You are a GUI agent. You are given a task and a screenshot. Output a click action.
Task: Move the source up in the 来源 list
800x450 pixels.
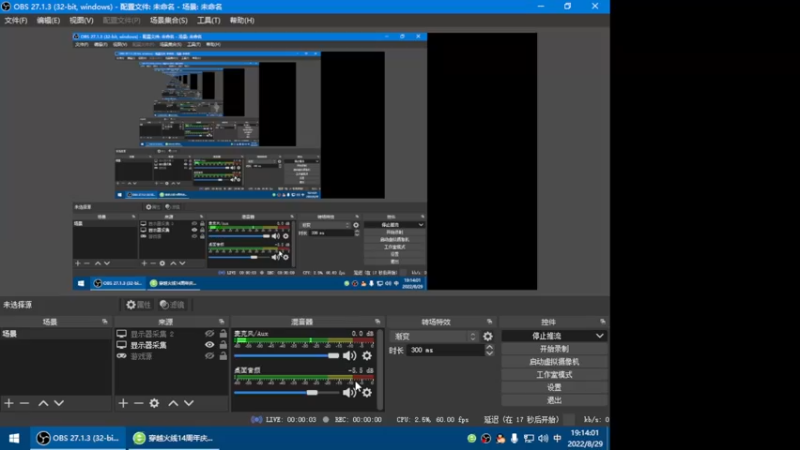[173, 403]
